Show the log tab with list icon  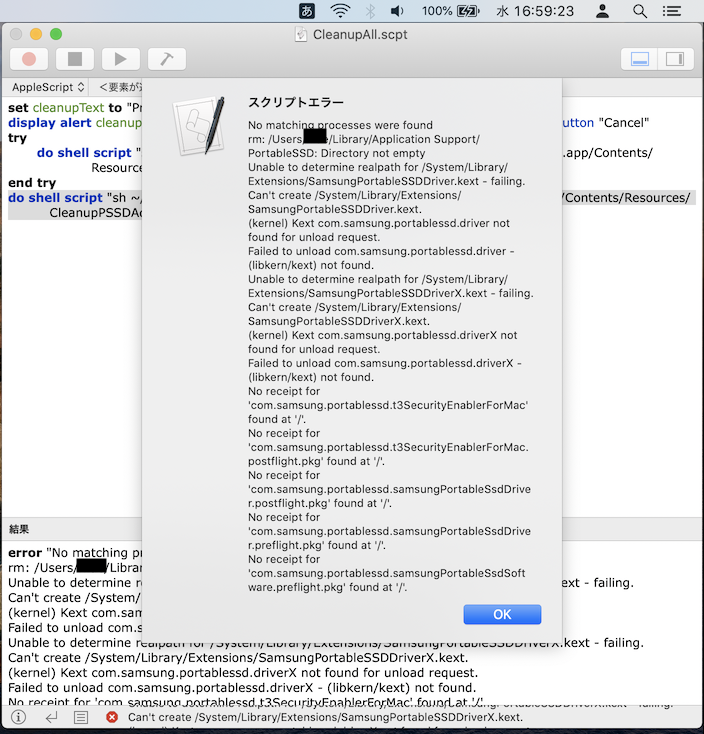81,717
